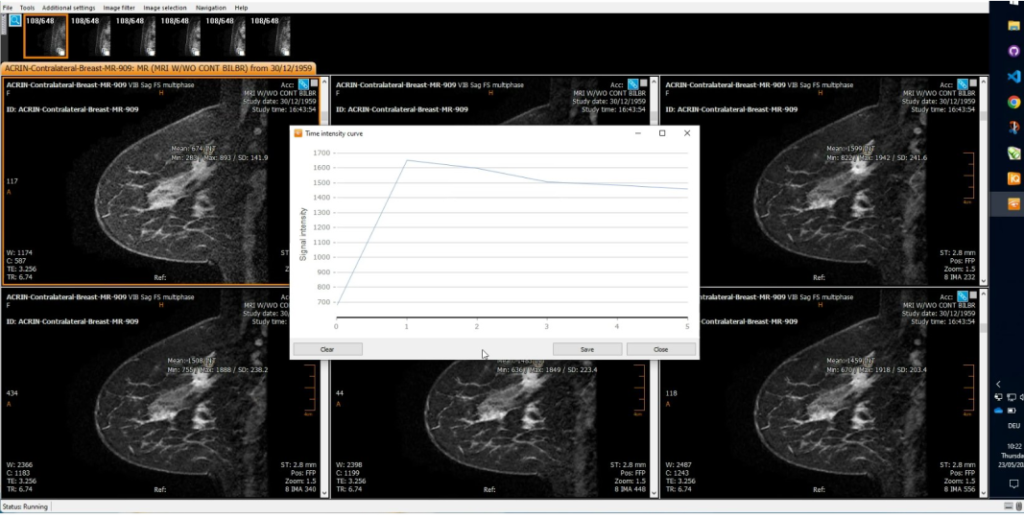
Task: Click scroll-up arrow of 8 IMA 232 viewport
Action: [982, 81]
